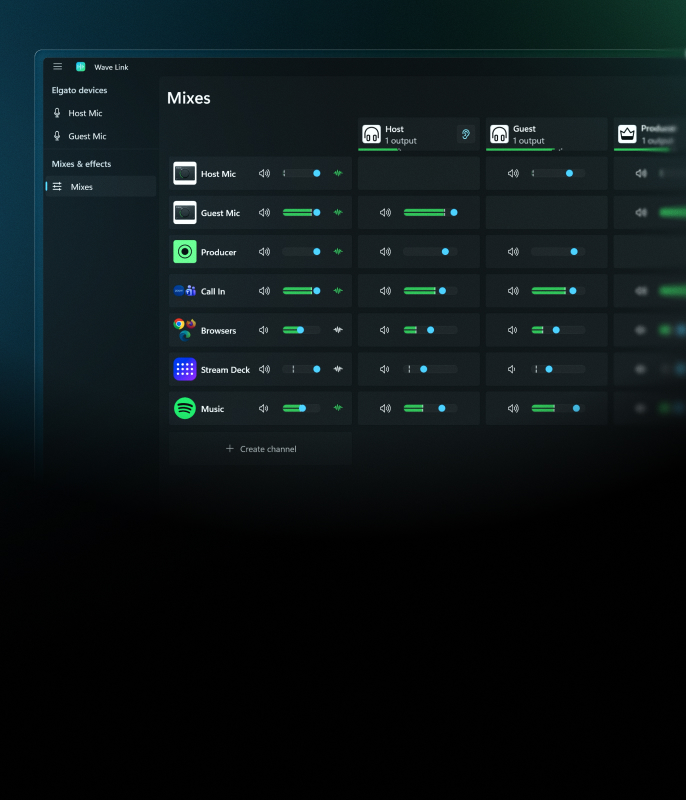The height and width of the screenshot is (800, 686).
Task: Adjust Host Mic slider in Guest mix
Action: click(x=558, y=173)
